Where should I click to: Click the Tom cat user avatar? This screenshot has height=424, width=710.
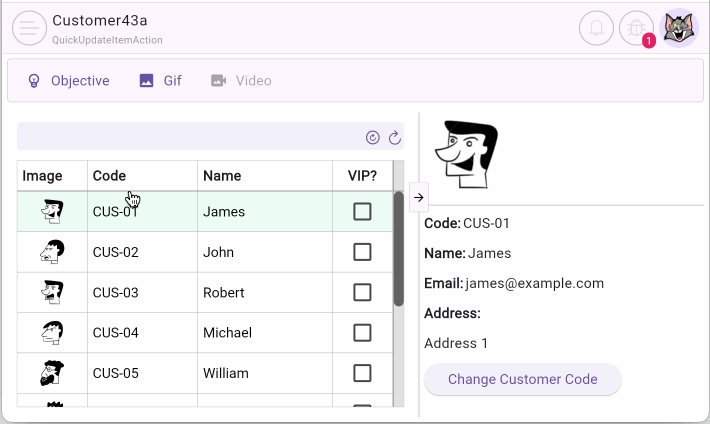681,28
